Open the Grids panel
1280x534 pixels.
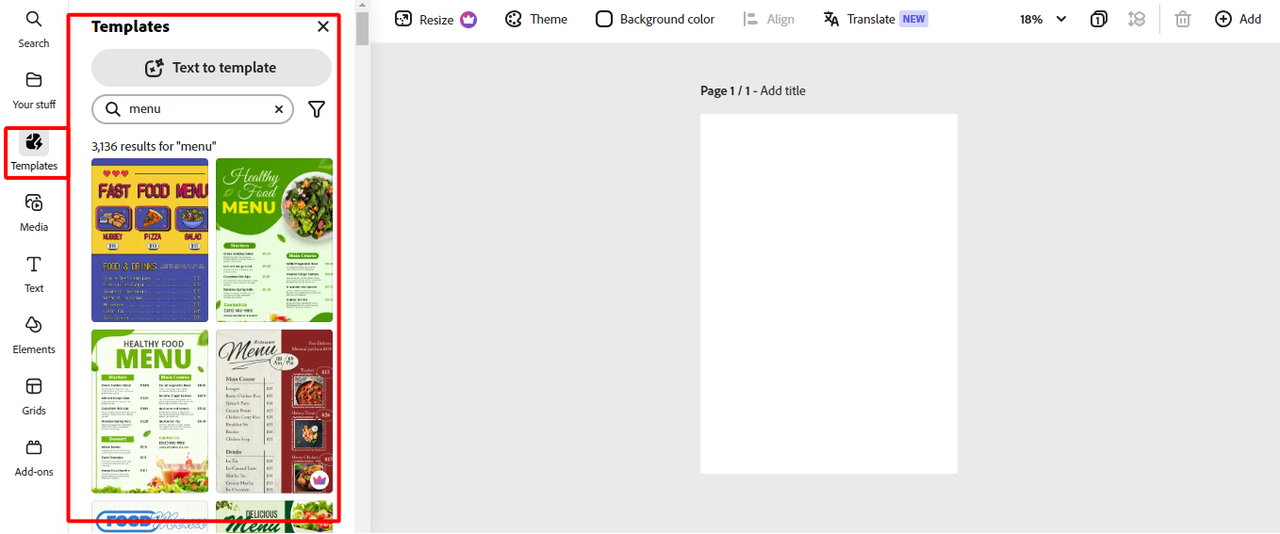34,396
